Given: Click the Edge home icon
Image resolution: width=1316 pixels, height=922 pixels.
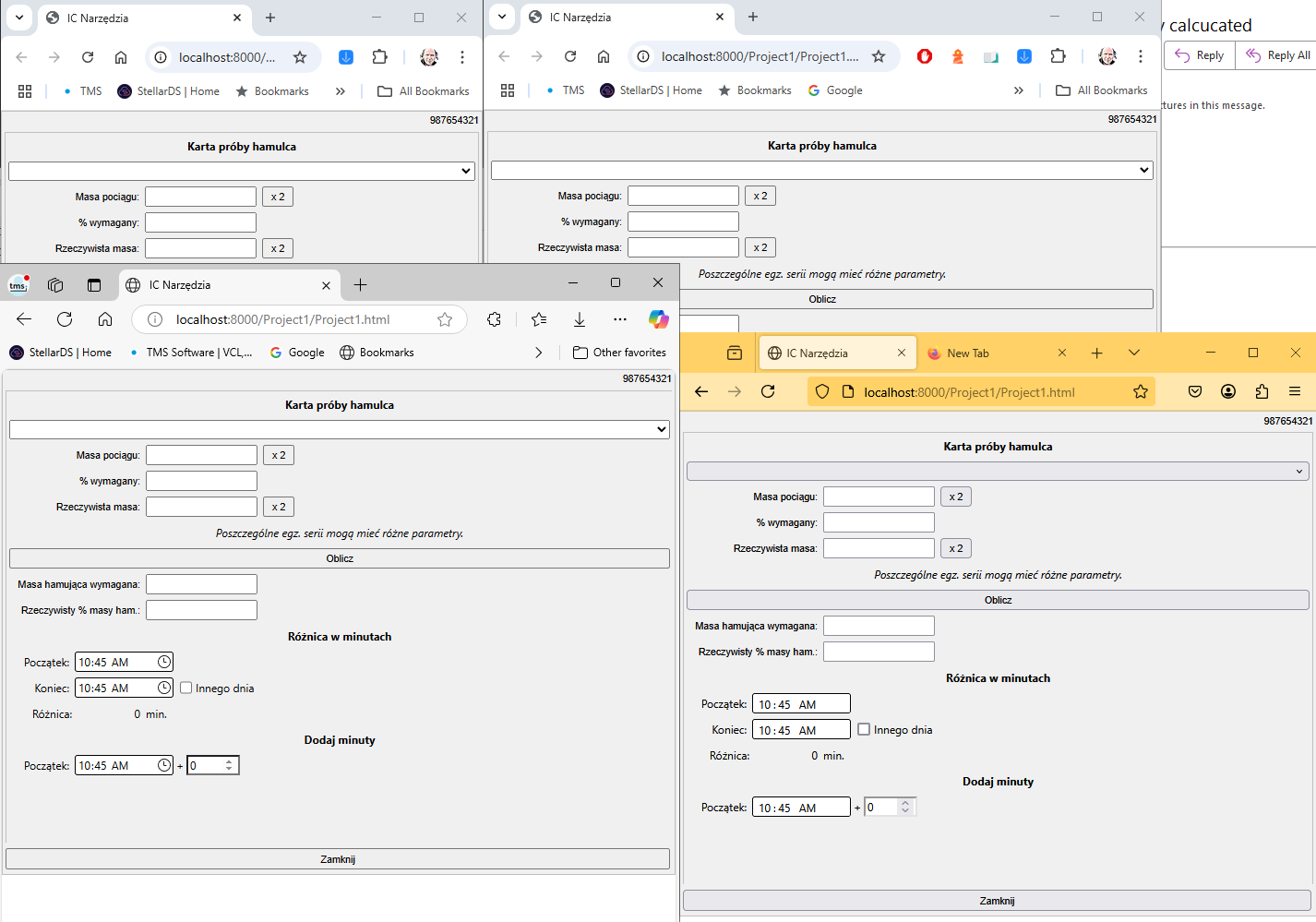Looking at the screenshot, I should coord(105,319).
